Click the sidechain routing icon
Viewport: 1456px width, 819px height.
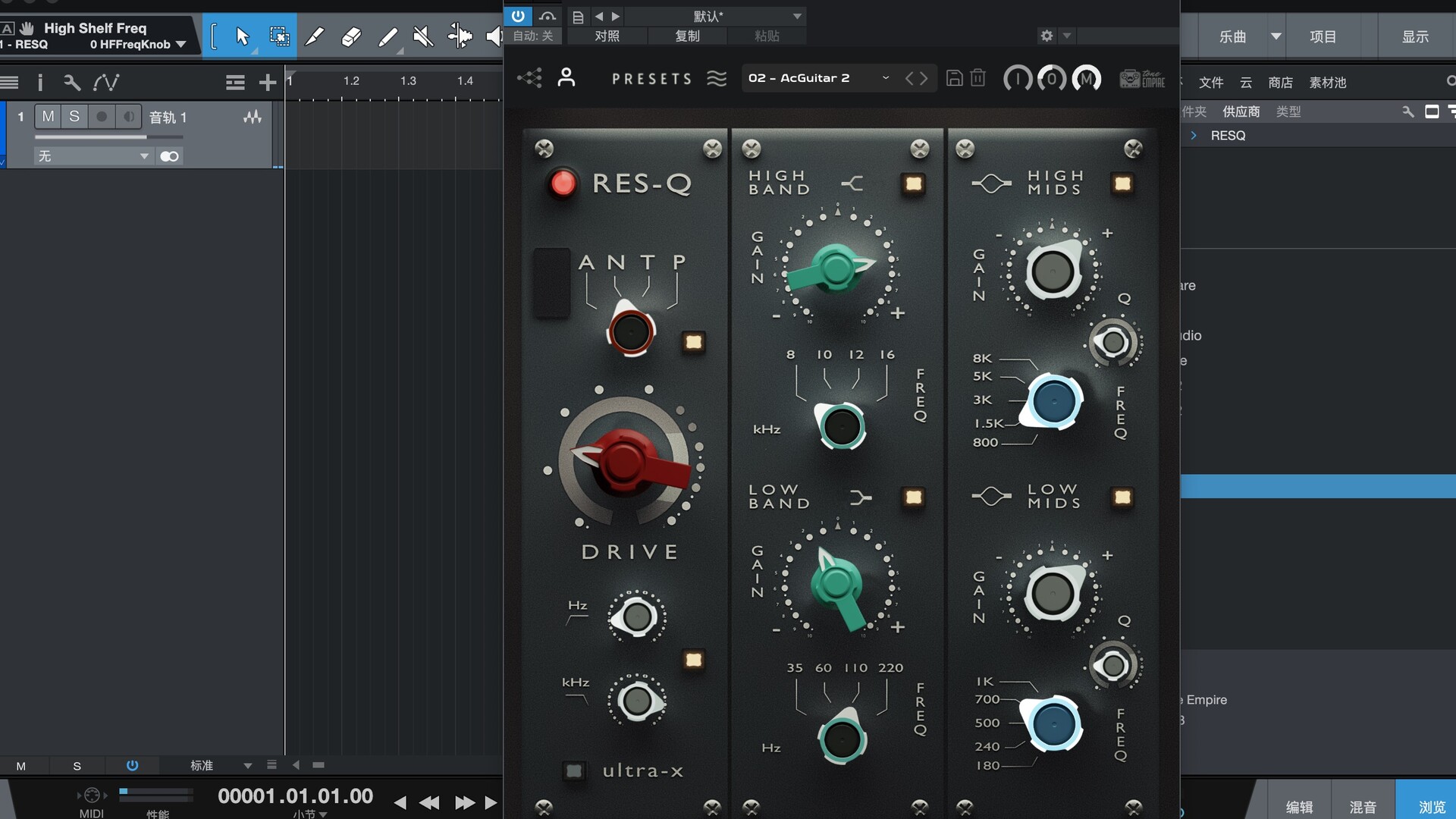547,15
